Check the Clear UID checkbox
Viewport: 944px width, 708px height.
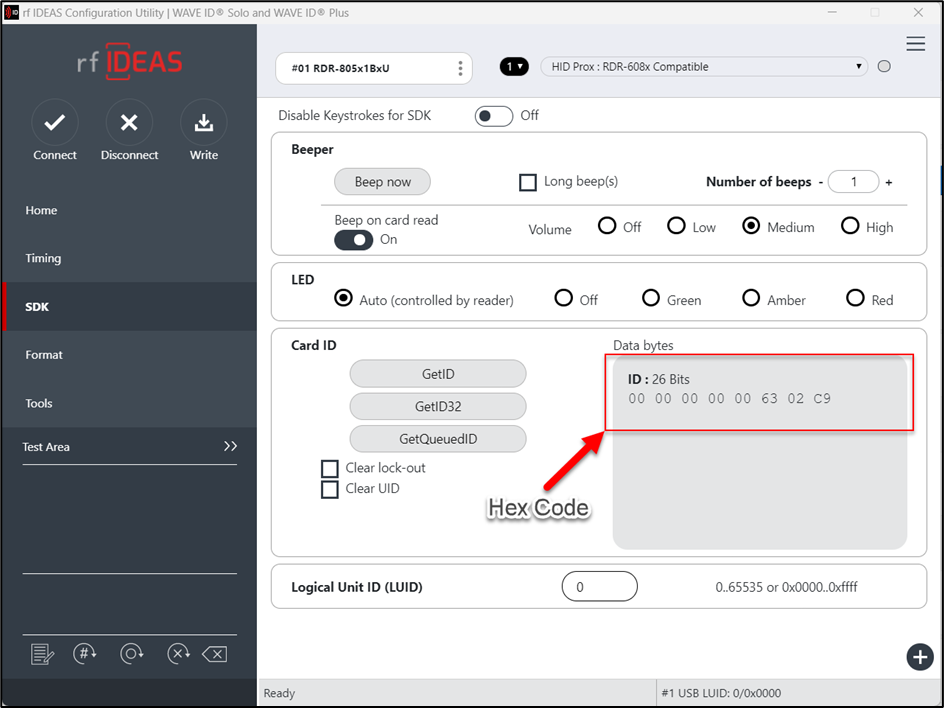[x=330, y=489]
